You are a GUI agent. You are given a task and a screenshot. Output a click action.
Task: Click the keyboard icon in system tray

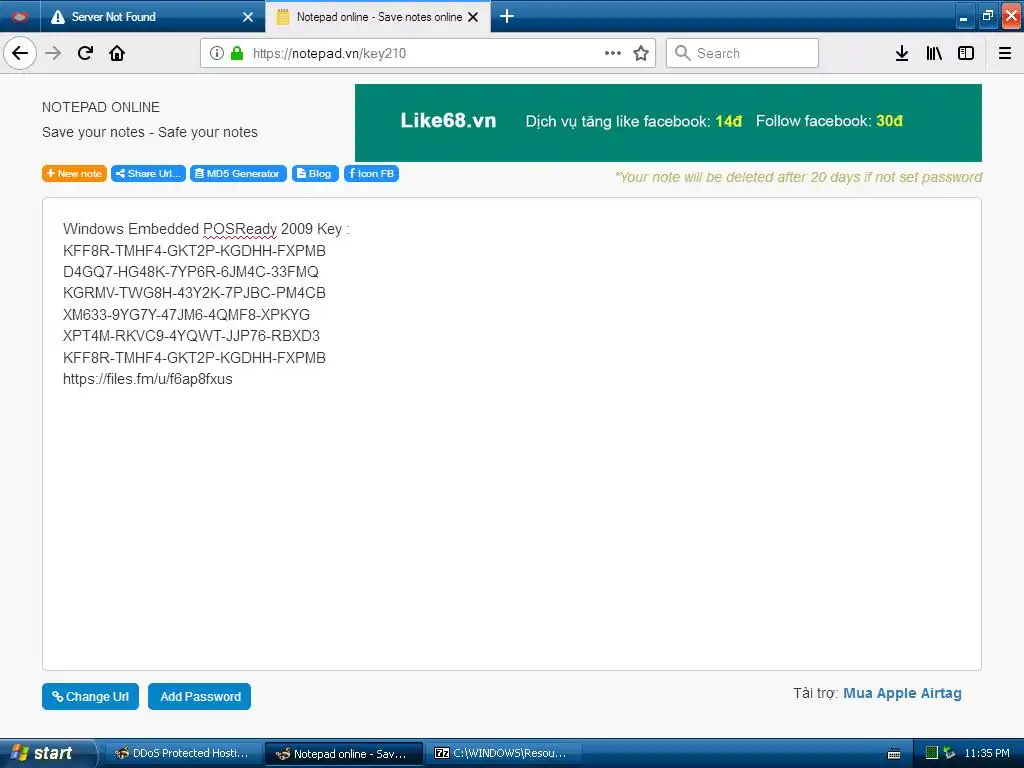[x=895, y=754]
